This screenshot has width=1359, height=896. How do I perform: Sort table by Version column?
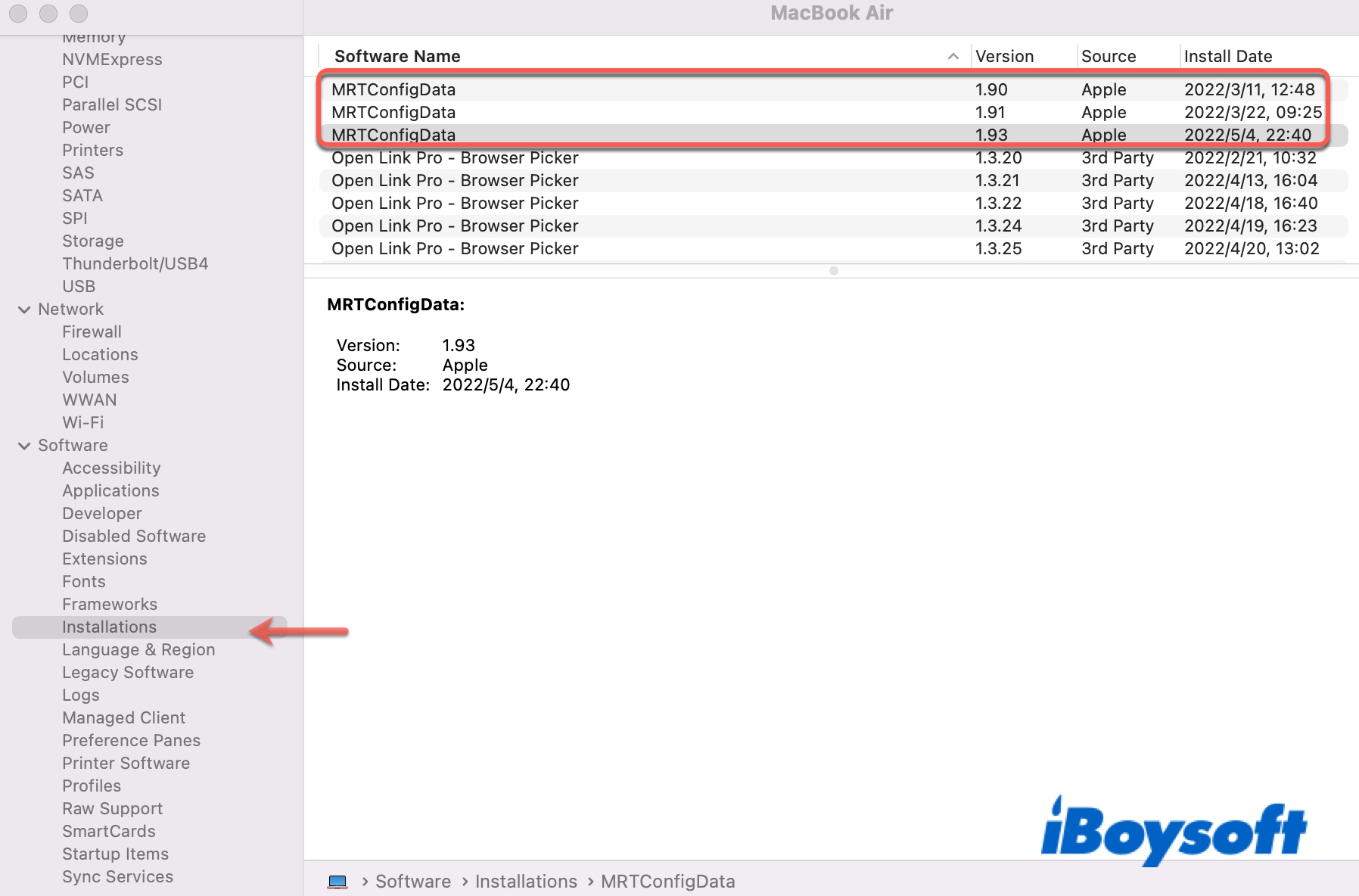tap(1004, 57)
